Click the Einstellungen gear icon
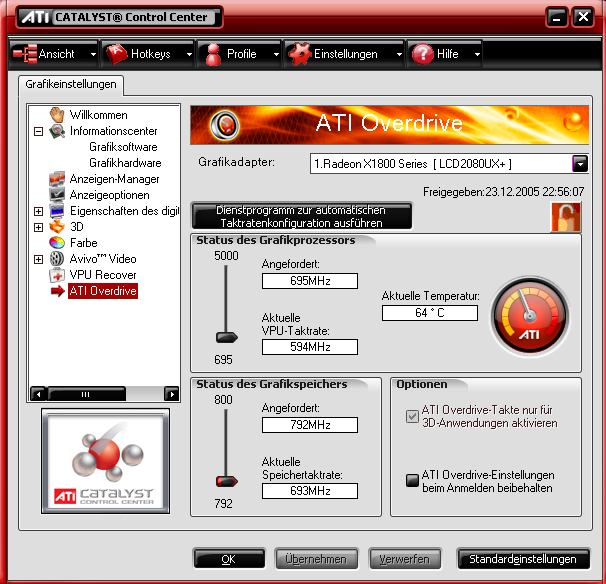The height and width of the screenshot is (584, 606). pos(300,54)
